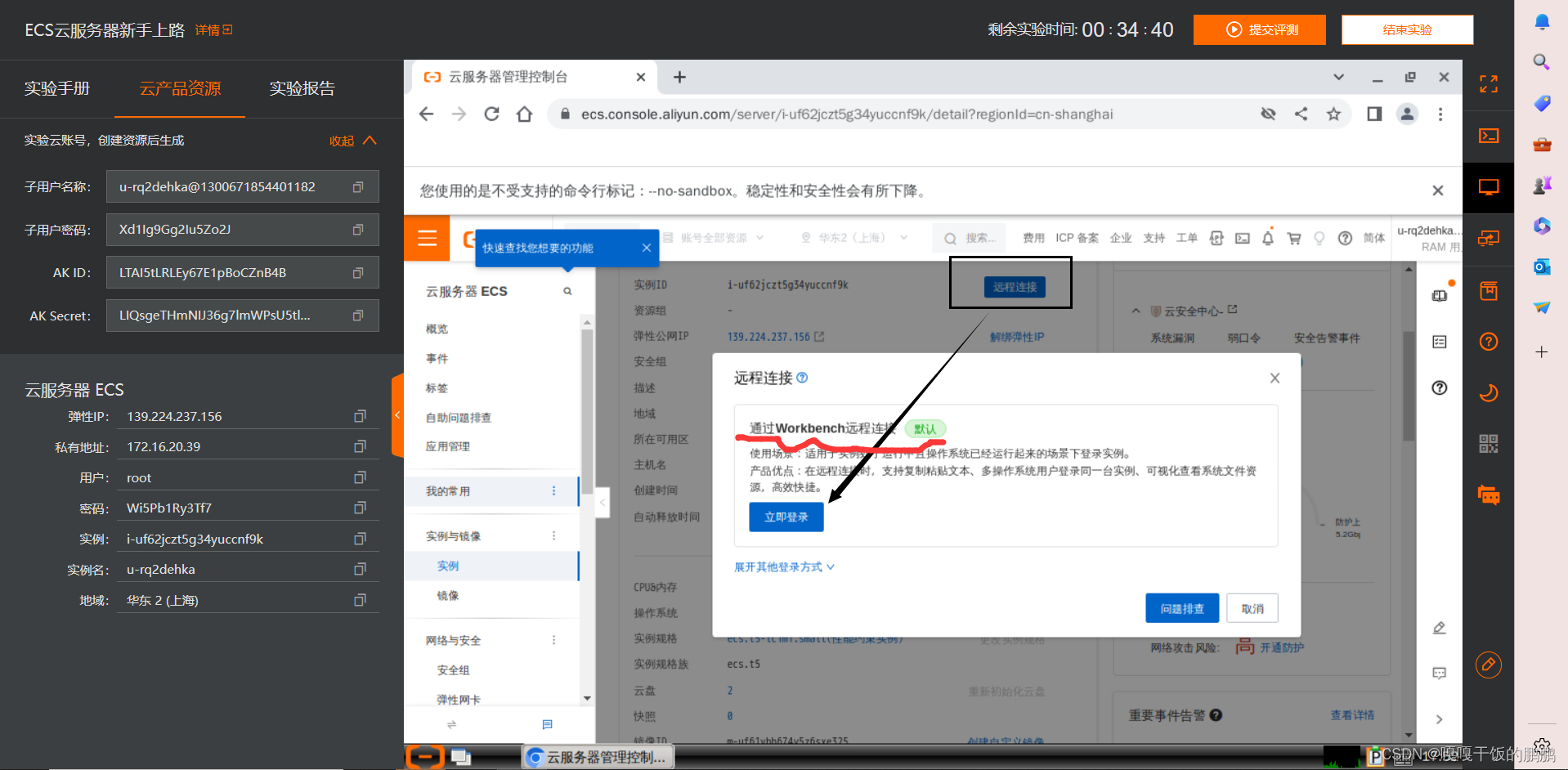The width and height of the screenshot is (1568, 770).
Task: Open the terminal icon in right toolbar
Action: 1489,136
